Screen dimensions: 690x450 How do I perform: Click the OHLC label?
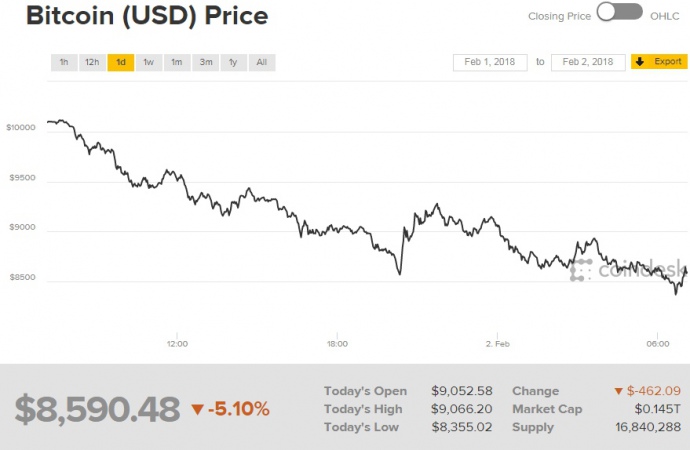click(665, 16)
